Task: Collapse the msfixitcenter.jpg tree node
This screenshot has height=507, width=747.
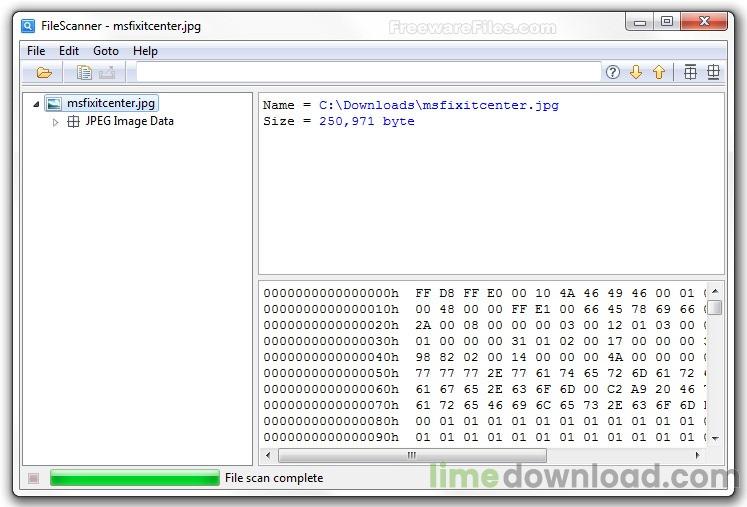Action: pos(36,103)
